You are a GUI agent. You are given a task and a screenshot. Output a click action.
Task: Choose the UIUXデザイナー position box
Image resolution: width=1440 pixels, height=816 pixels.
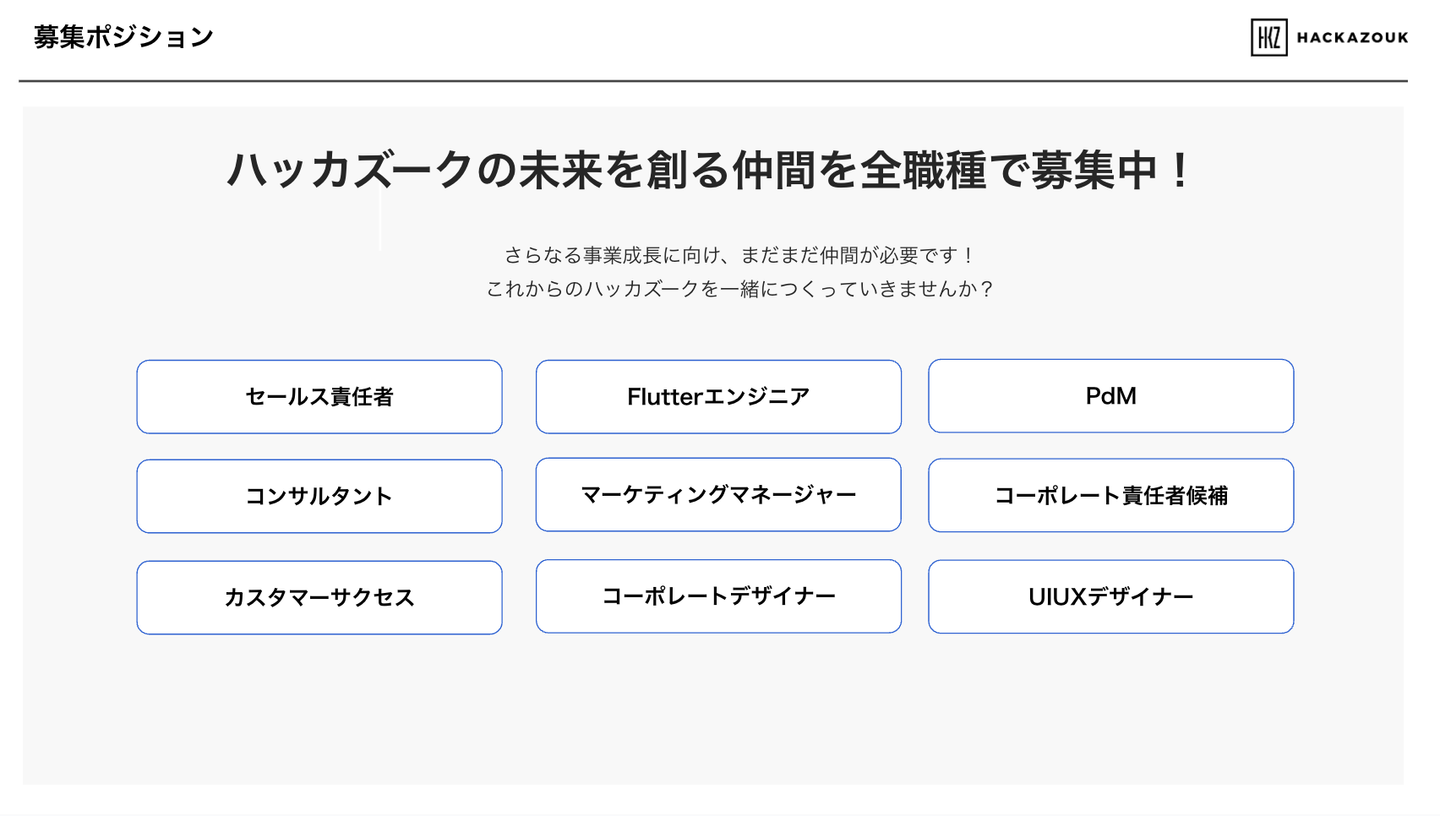(1111, 597)
